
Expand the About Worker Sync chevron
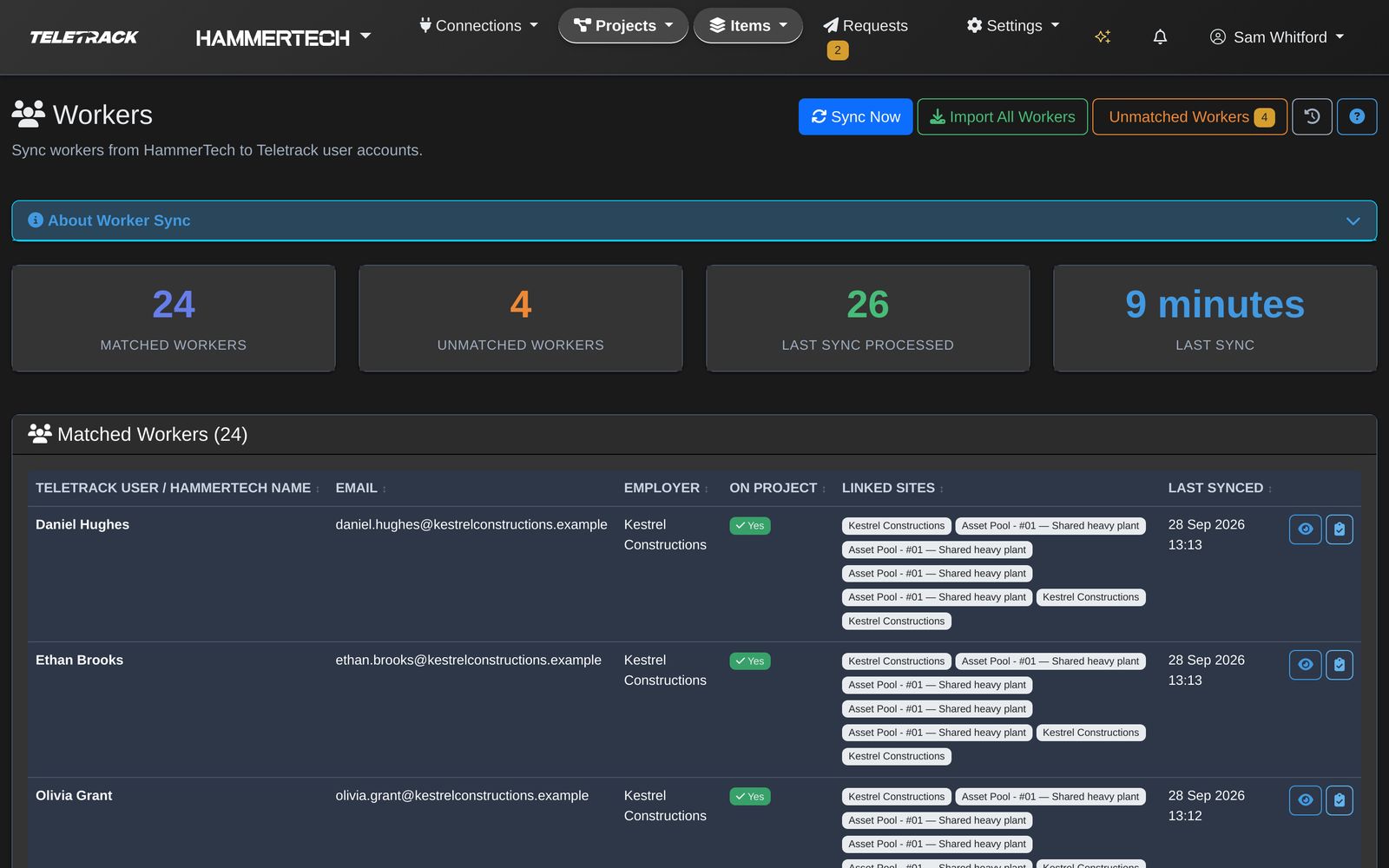coord(1353,220)
